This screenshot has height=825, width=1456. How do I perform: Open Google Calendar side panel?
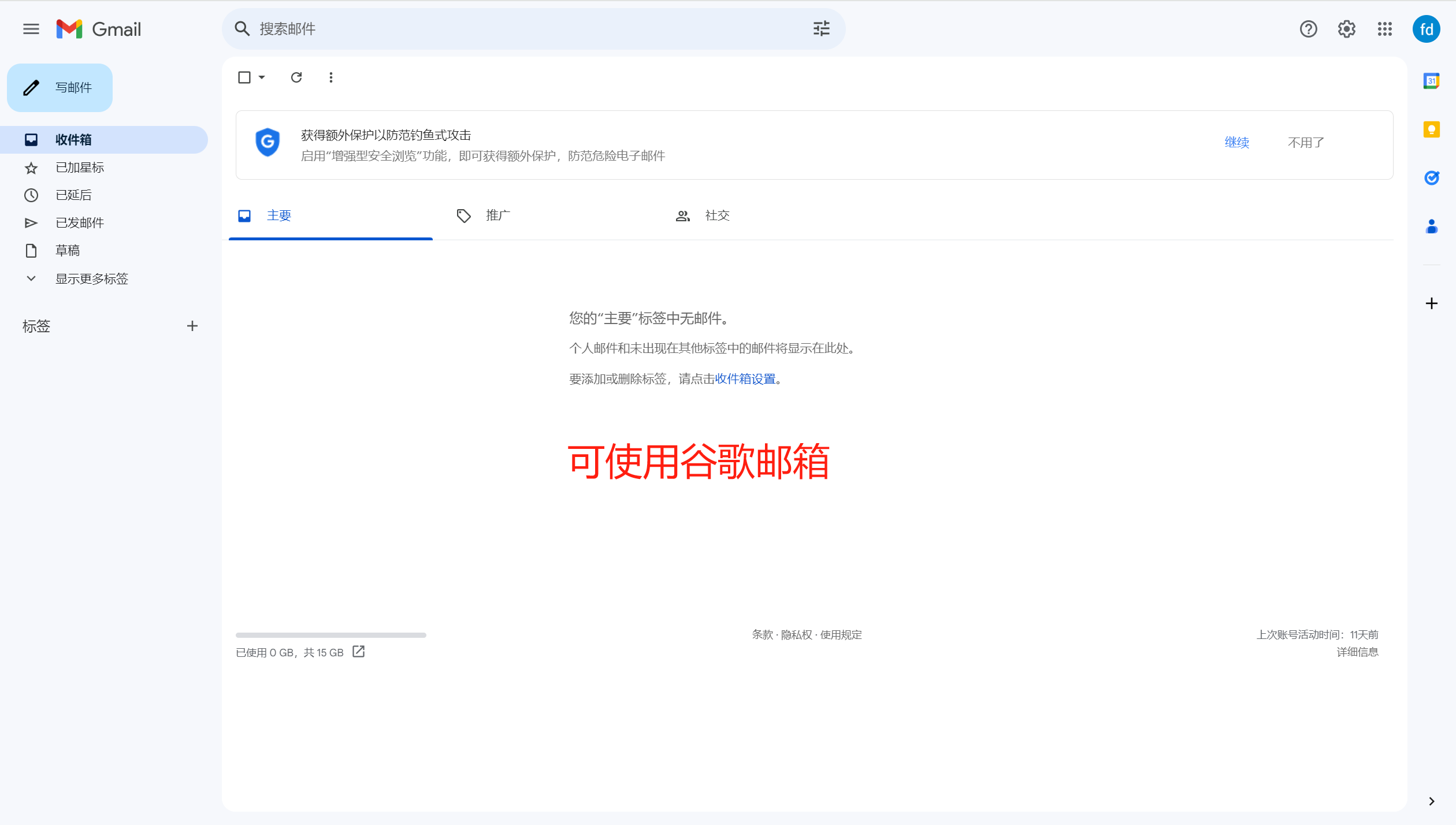tap(1431, 81)
